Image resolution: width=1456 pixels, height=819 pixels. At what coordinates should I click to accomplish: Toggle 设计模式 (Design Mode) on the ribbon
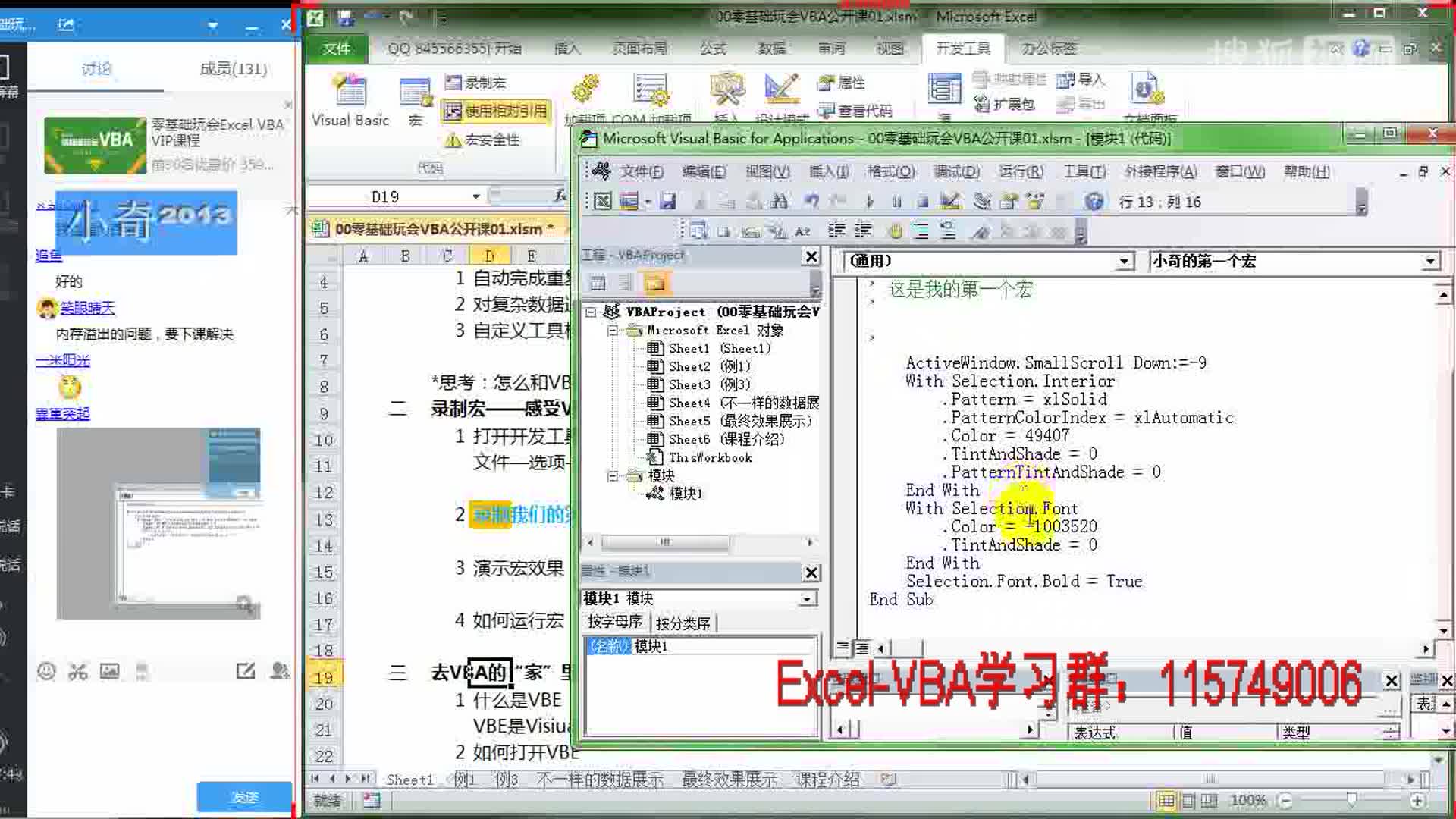click(781, 95)
